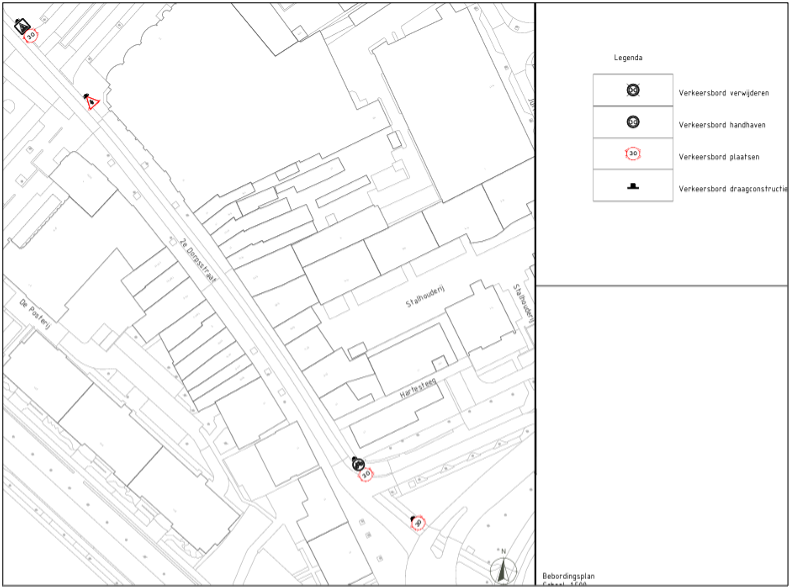Click the 'Verkeersbord draagconstructie' label text

[x=733, y=188]
